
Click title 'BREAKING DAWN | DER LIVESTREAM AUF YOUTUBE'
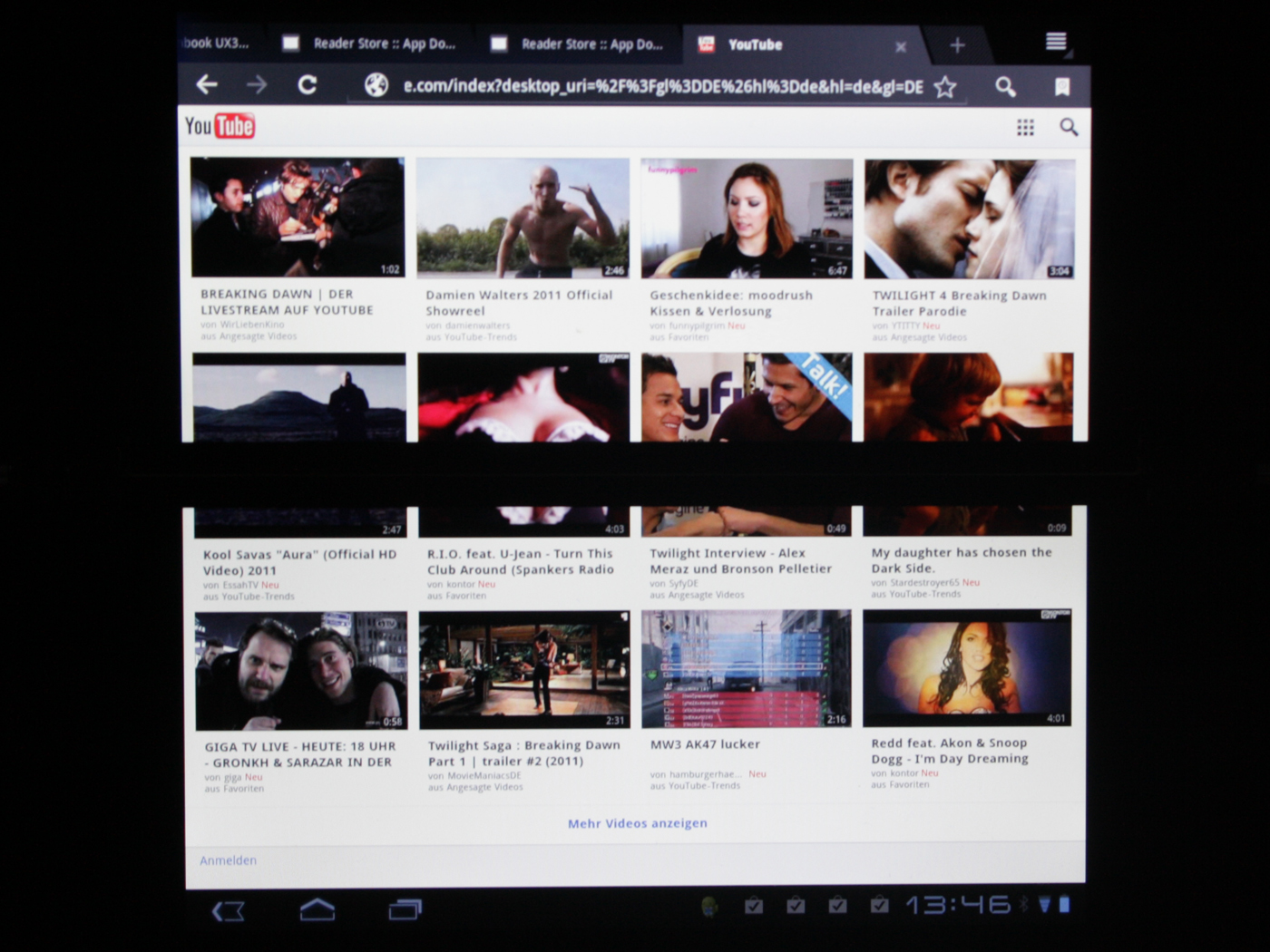pyautogui.click(x=287, y=302)
